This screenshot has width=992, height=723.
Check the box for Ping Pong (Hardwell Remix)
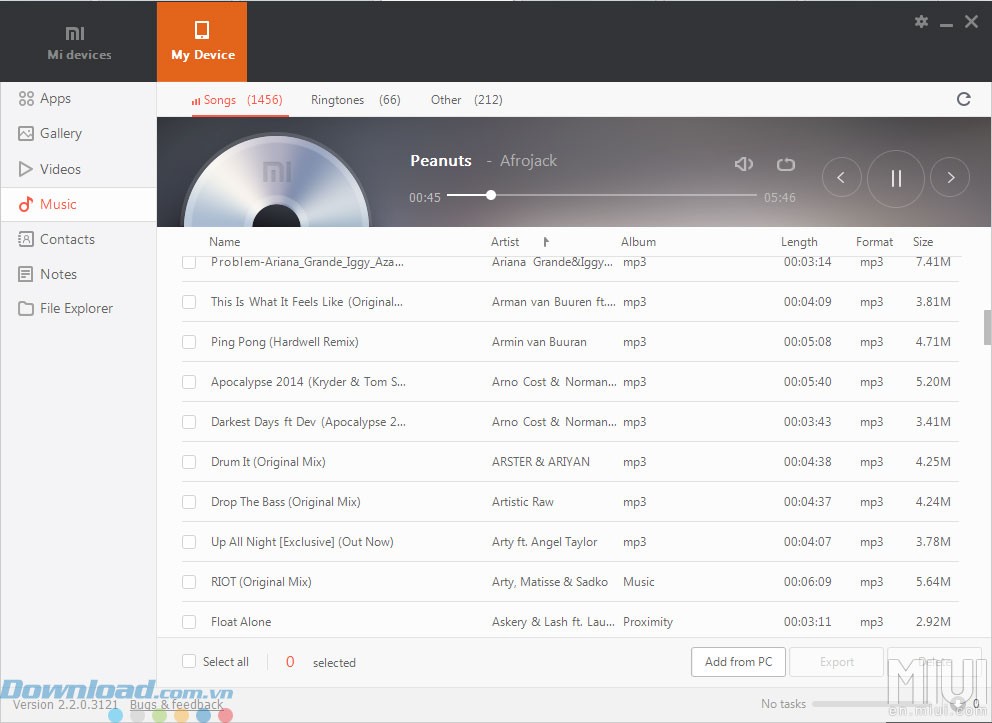click(189, 342)
